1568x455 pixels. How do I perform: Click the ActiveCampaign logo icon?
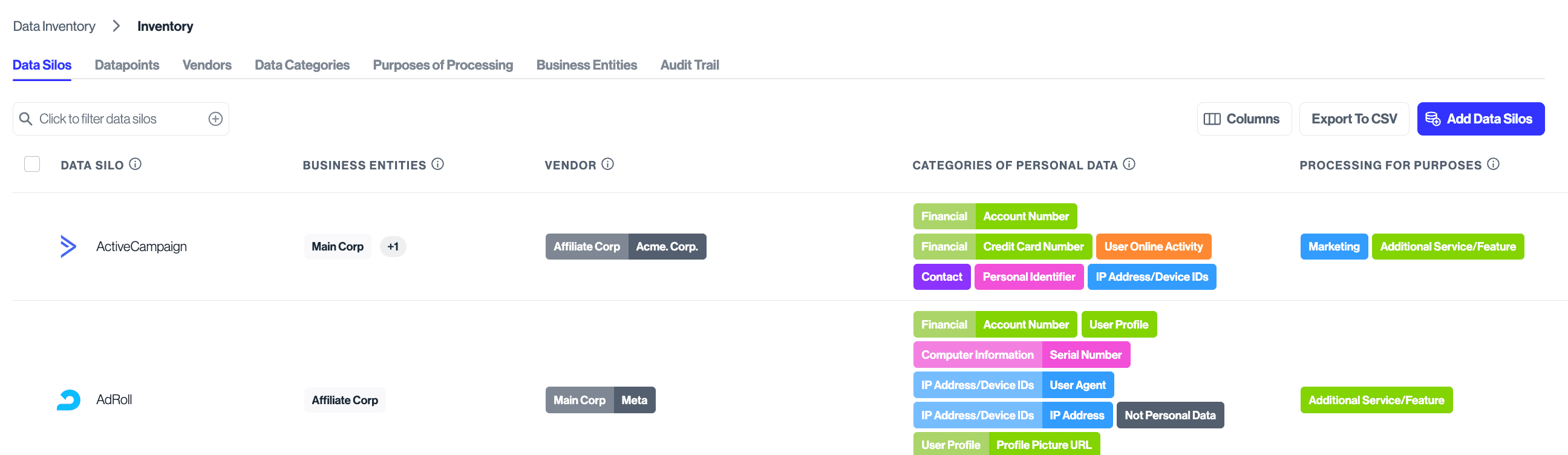coord(68,246)
